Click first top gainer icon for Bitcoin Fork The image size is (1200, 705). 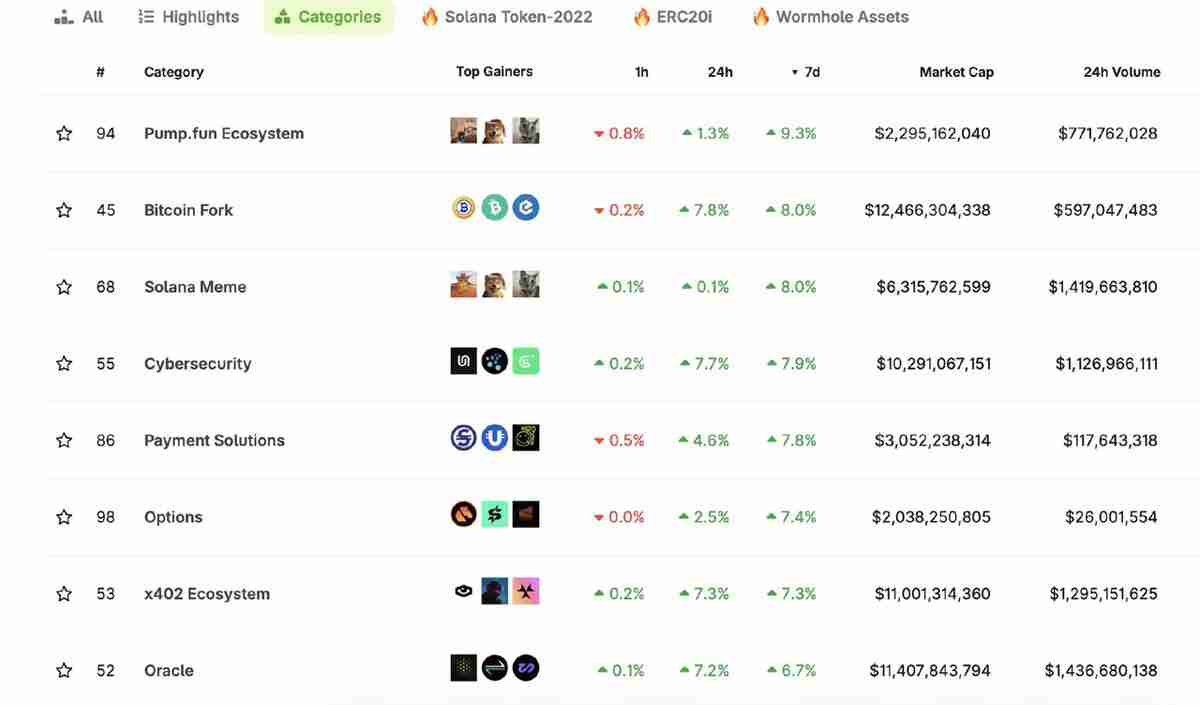coord(463,208)
